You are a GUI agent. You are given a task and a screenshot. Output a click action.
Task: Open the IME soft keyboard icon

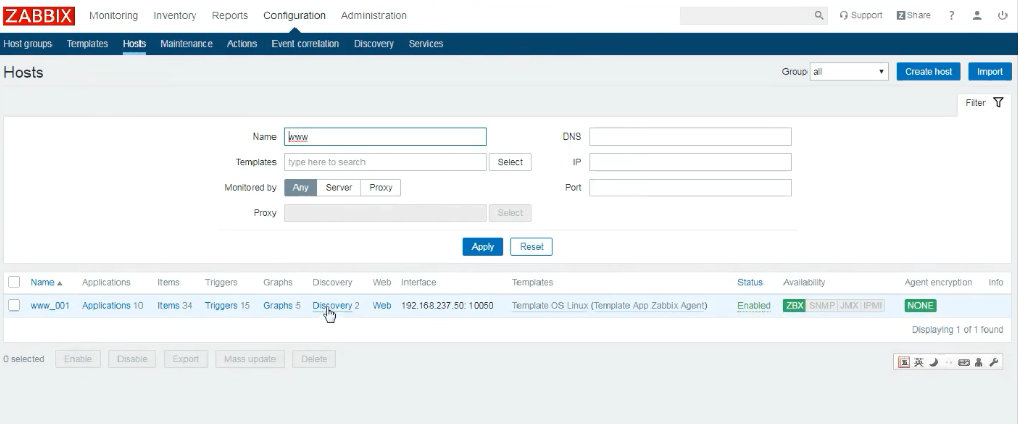point(963,362)
